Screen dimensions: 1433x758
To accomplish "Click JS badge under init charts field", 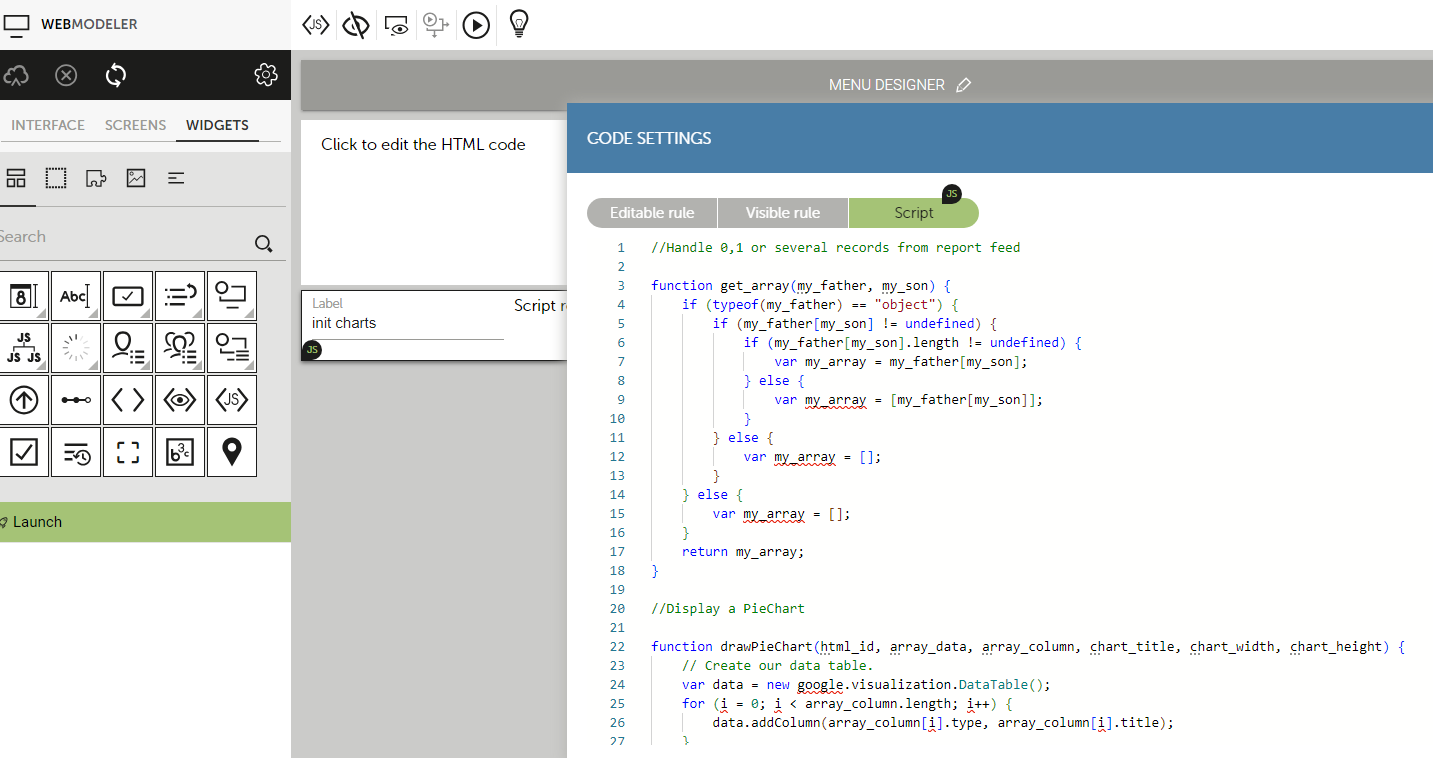I will [313, 349].
